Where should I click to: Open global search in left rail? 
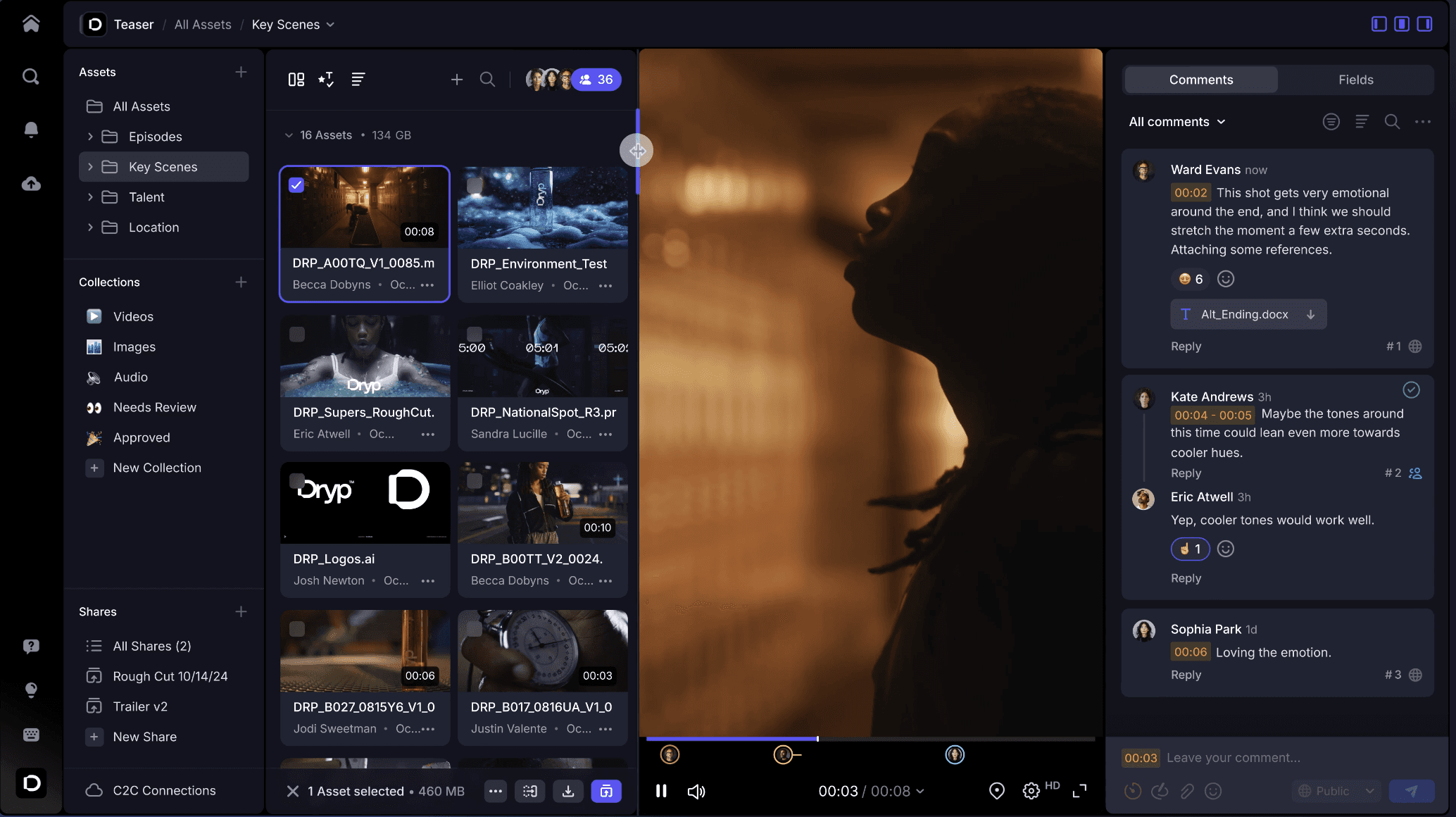point(31,76)
